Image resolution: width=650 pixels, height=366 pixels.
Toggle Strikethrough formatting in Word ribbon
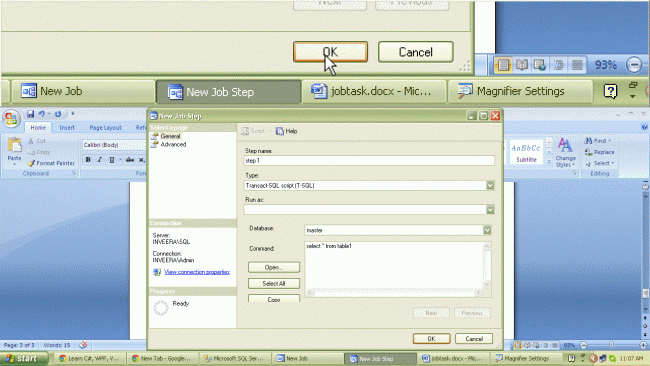tap(130, 160)
